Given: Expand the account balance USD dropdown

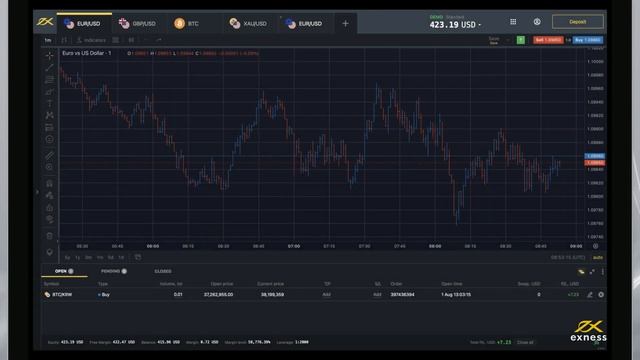Looking at the screenshot, I should (455, 24).
